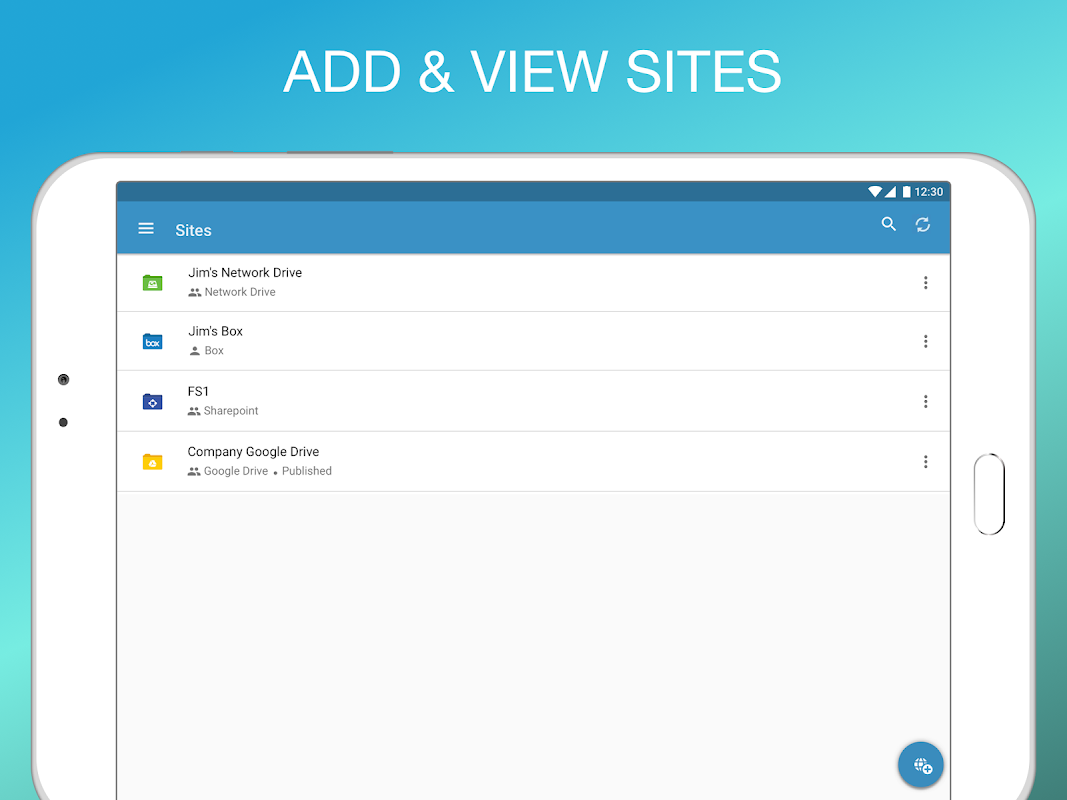This screenshot has height=800, width=1067.
Task: Click the blue Box folder icon
Action: (x=152, y=341)
